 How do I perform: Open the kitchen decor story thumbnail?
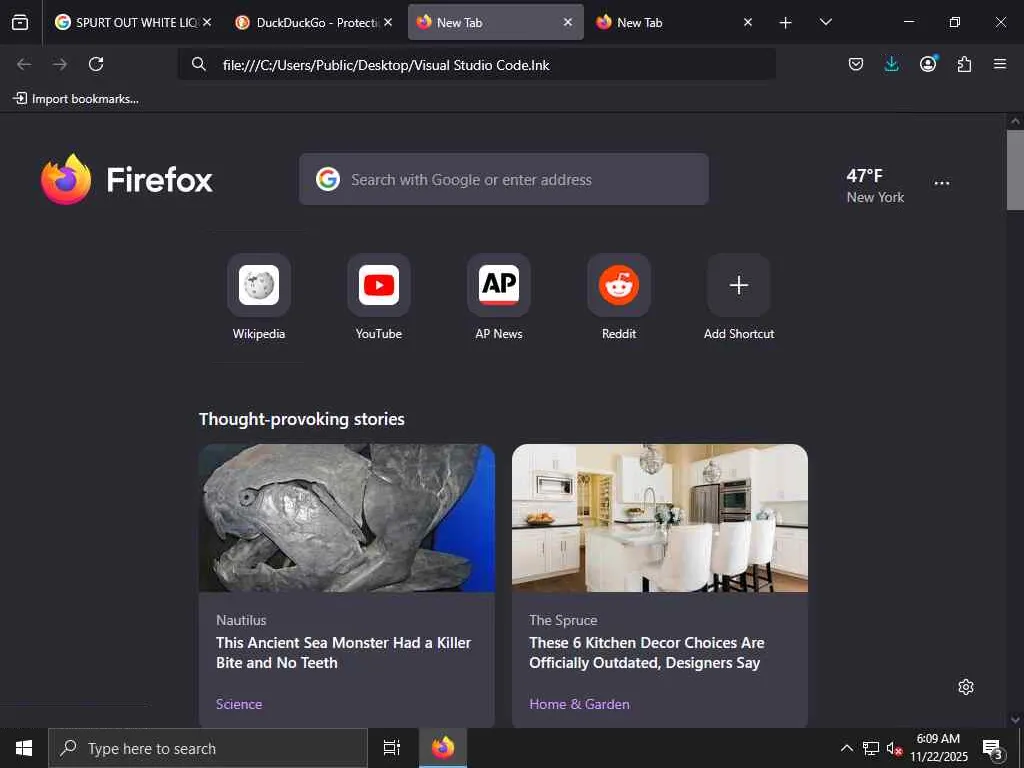(660, 518)
